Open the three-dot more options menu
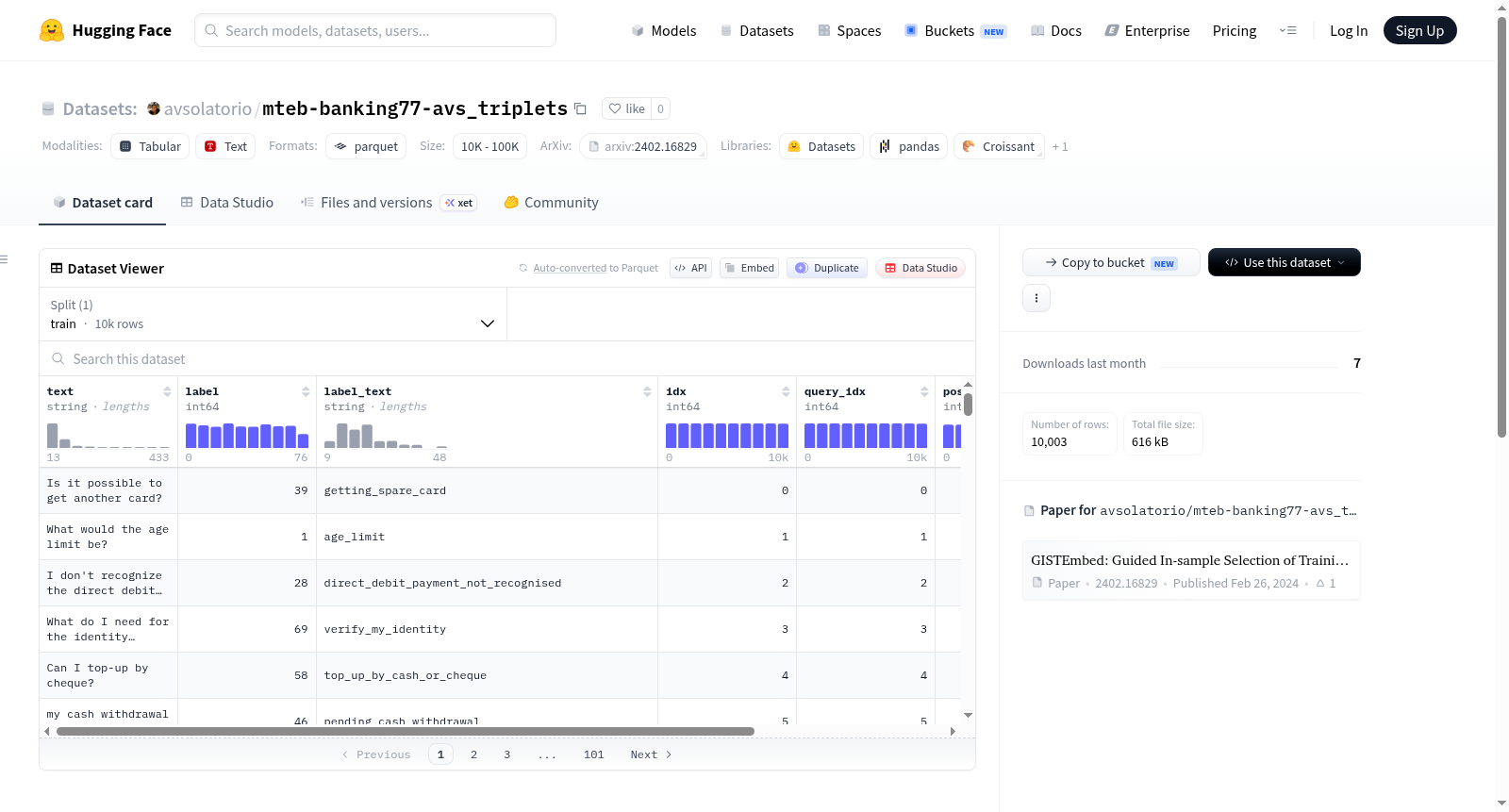This screenshot has height=812, width=1509. pos(1036,298)
